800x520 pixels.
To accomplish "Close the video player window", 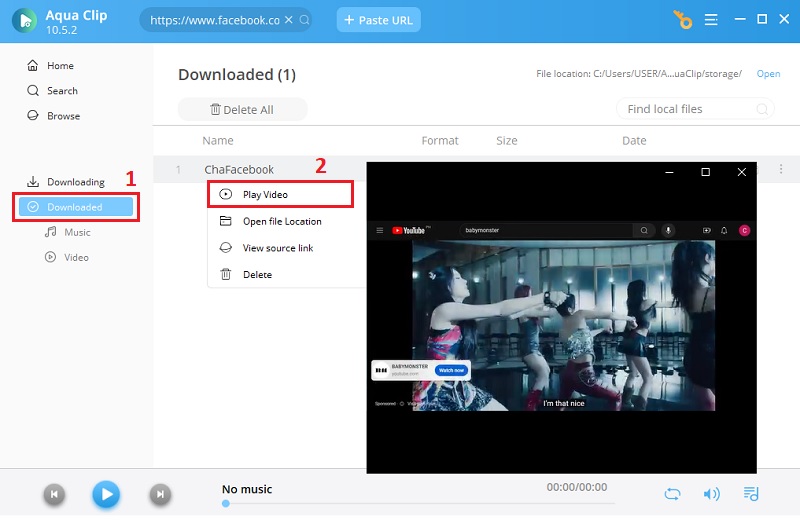I will pos(742,172).
